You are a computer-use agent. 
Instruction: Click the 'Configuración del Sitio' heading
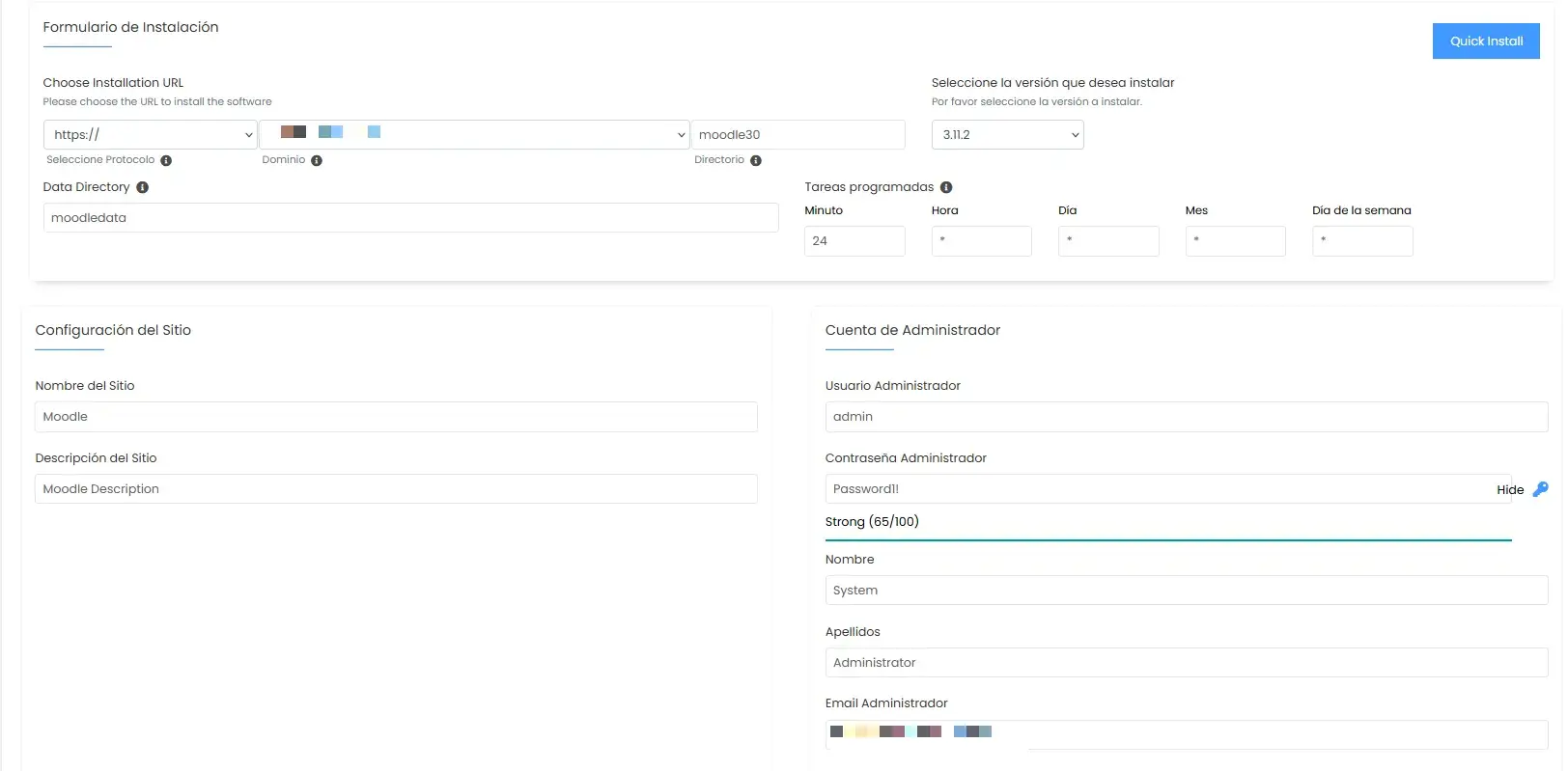pyautogui.click(x=113, y=330)
